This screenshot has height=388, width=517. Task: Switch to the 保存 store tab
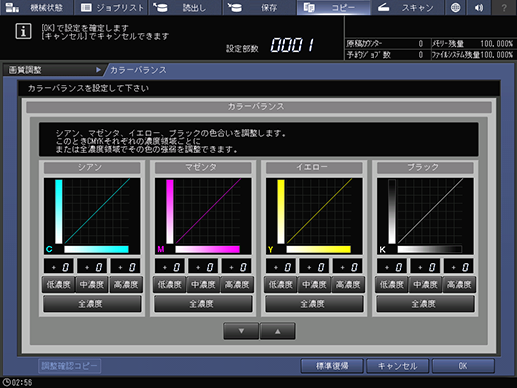[259, 7]
